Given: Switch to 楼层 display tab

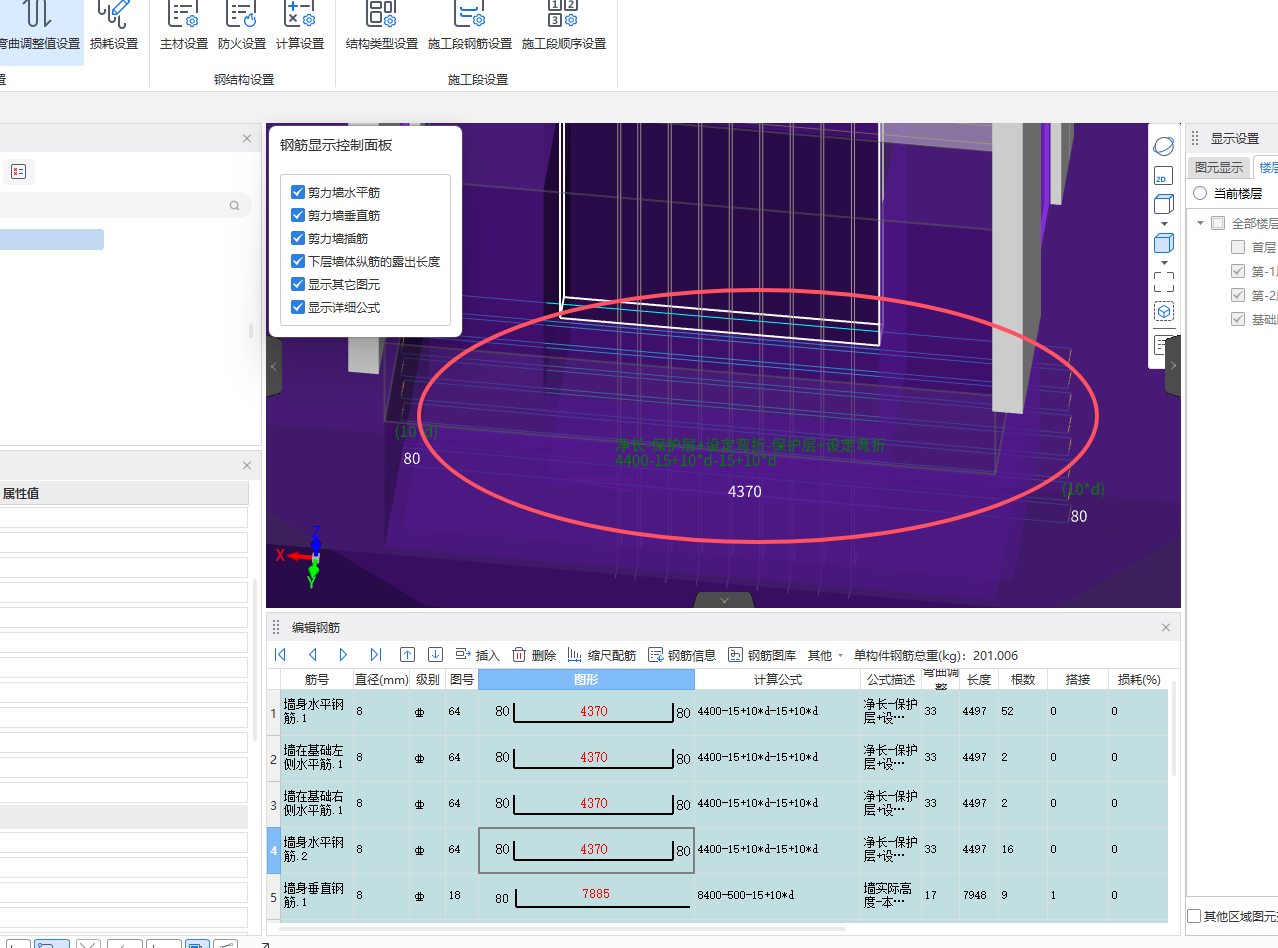Looking at the screenshot, I should click(x=1266, y=168).
